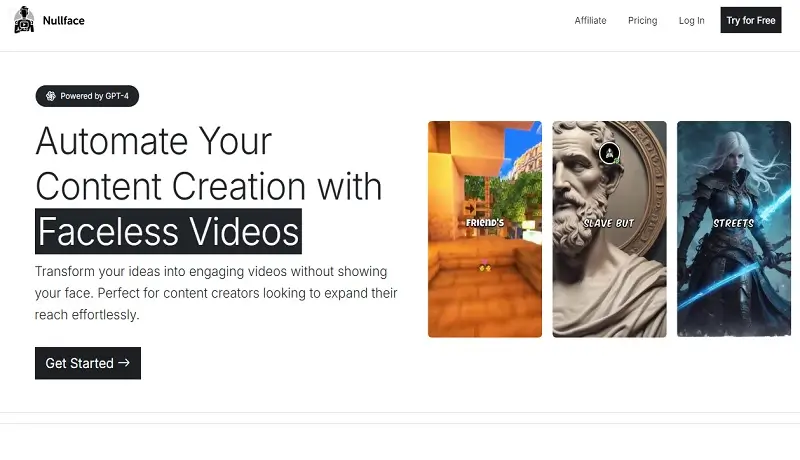Open the Affiliate page
This screenshot has width=800, height=460.
[x=590, y=21]
